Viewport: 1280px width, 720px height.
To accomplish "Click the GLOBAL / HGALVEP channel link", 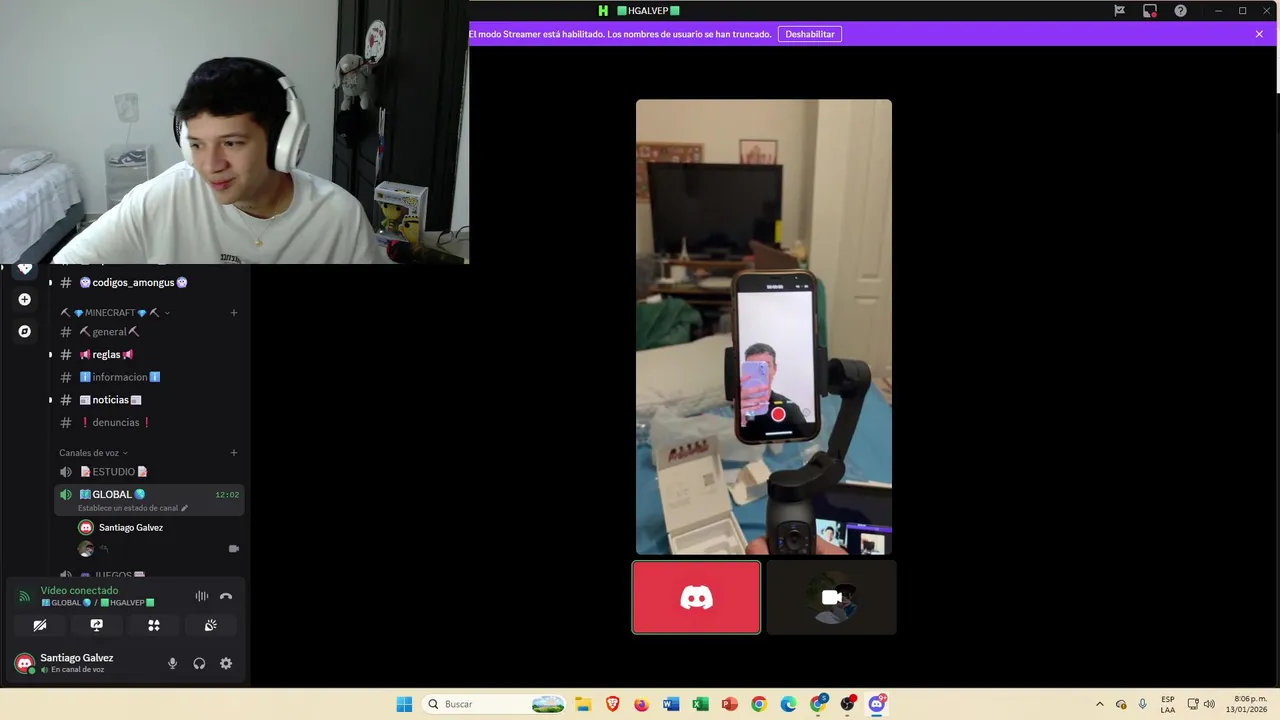I will 98,603.
